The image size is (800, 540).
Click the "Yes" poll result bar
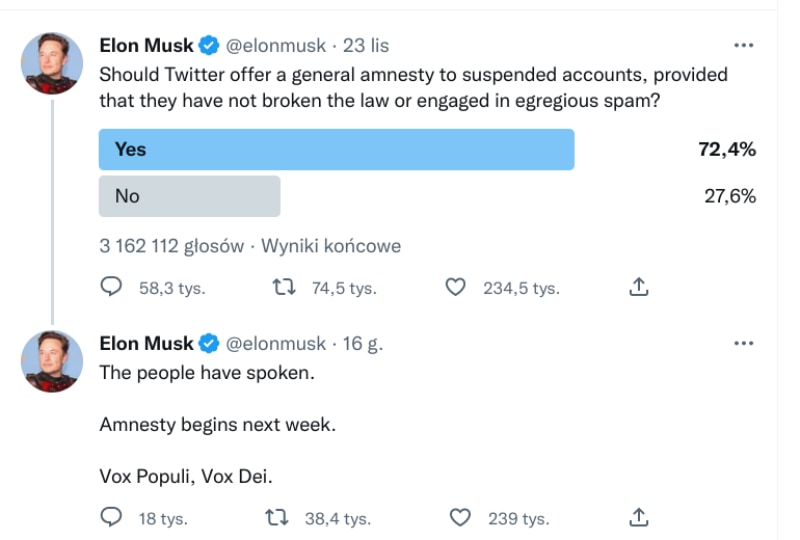pyautogui.click(x=336, y=149)
